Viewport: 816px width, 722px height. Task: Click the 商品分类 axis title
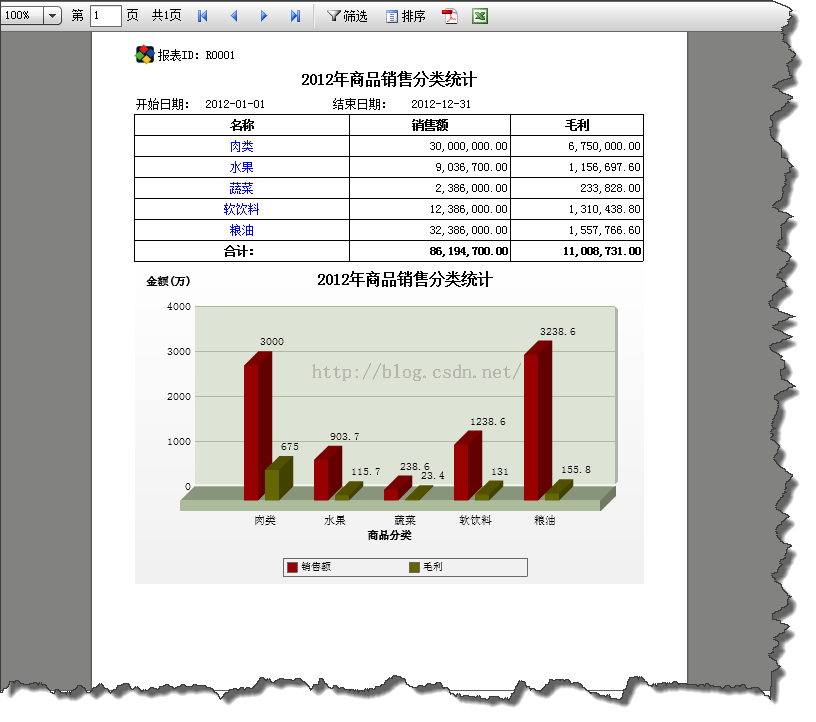(389, 535)
